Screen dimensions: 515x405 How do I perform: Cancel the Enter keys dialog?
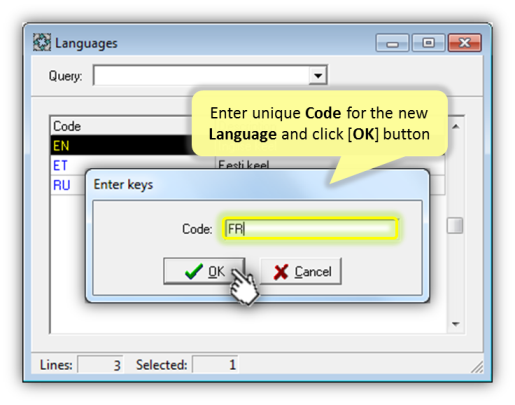tap(301, 271)
